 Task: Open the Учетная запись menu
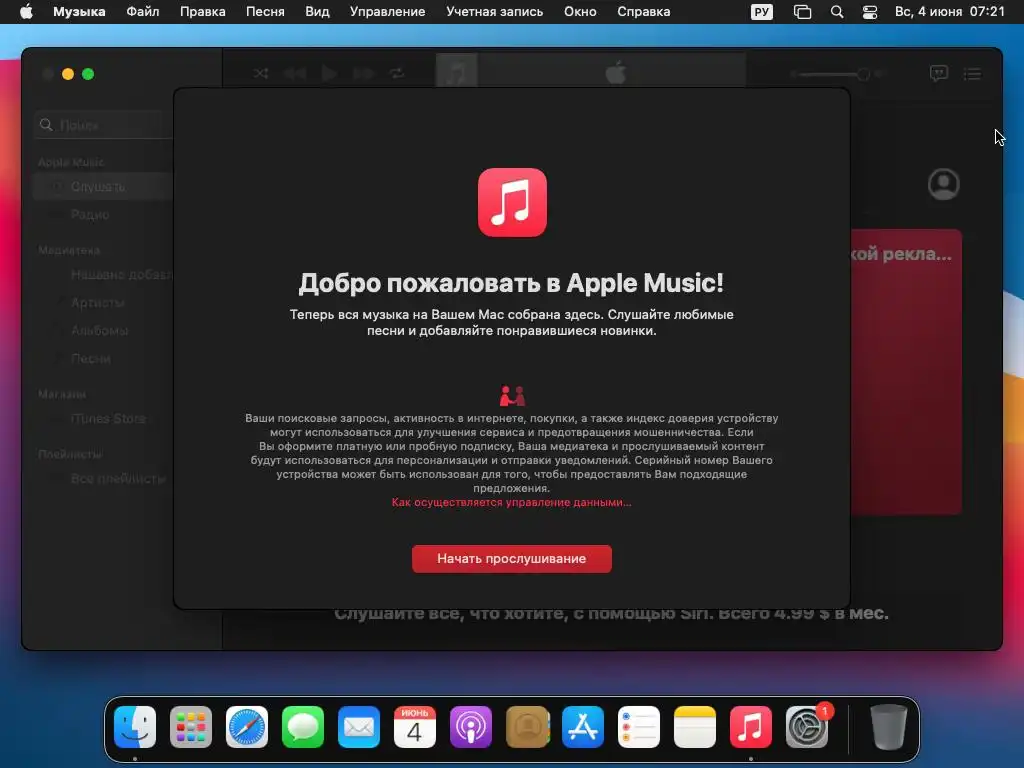point(494,12)
